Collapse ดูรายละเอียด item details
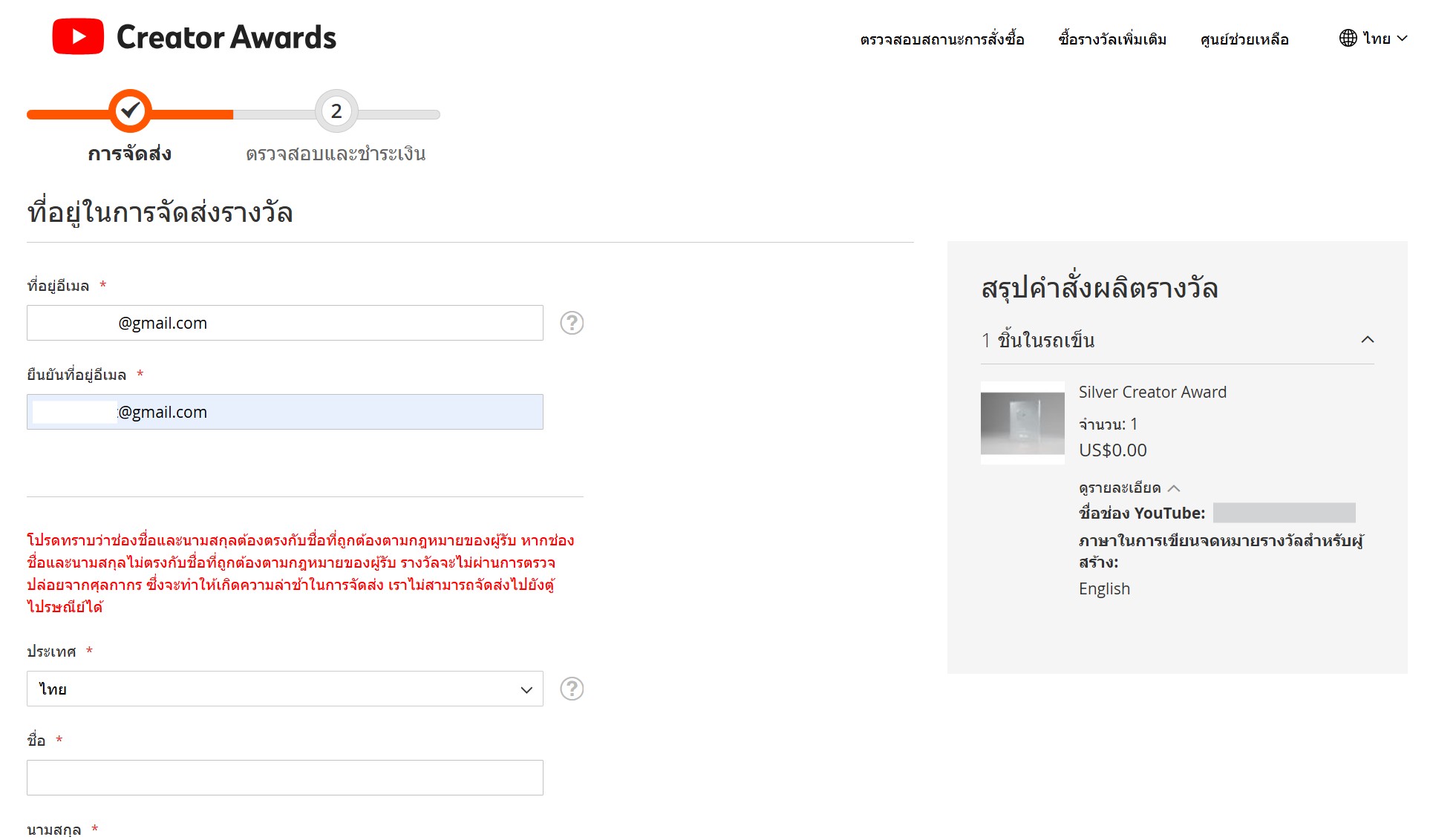Image resolution: width=1433 pixels, height=840 pixels. [1129, 488]
